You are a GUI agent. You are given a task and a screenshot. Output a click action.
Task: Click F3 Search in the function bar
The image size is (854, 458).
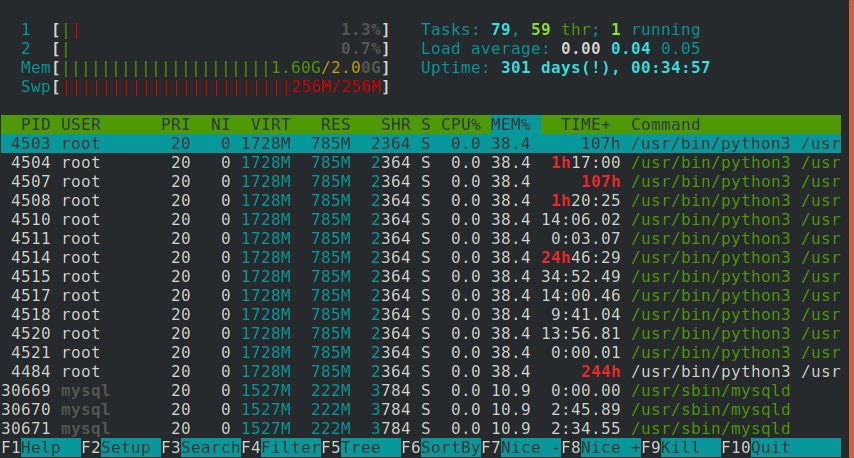(201, 448)
